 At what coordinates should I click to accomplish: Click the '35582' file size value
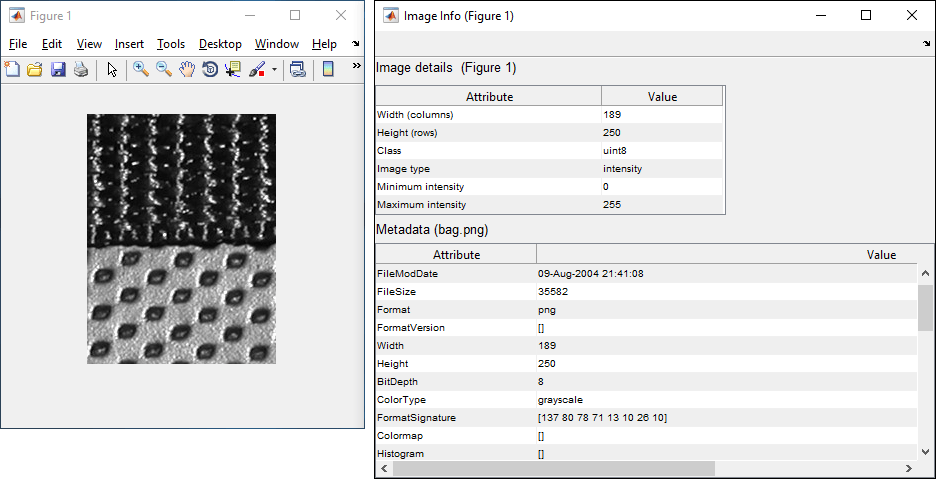[553, 291]
